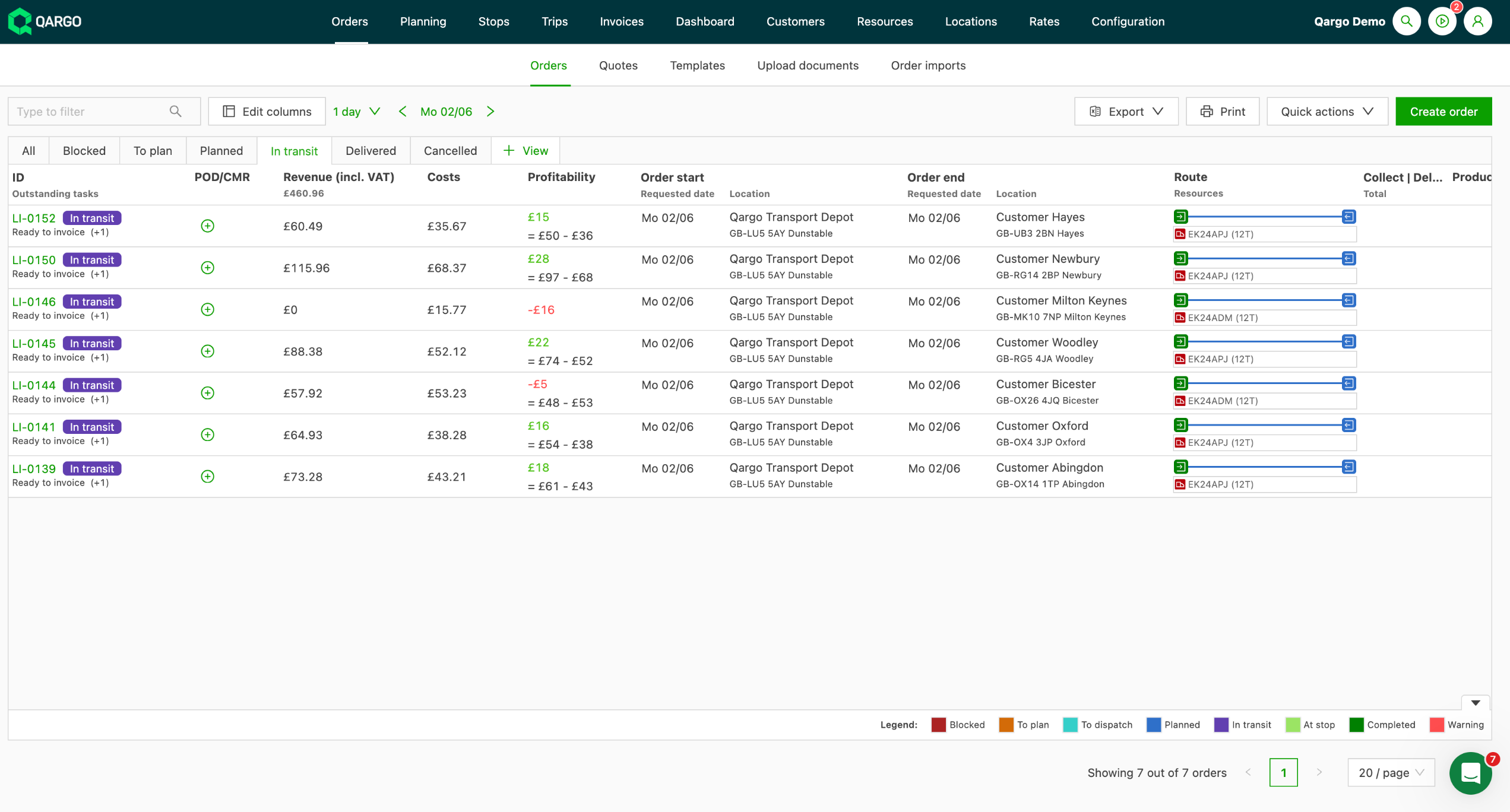Click route start icon for LI-0139
The image size is (1510, 812).
coord(1180,467)
